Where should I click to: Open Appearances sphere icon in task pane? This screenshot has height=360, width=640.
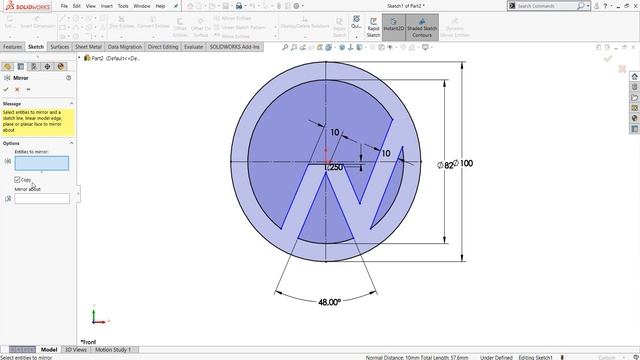pos(634,118)
